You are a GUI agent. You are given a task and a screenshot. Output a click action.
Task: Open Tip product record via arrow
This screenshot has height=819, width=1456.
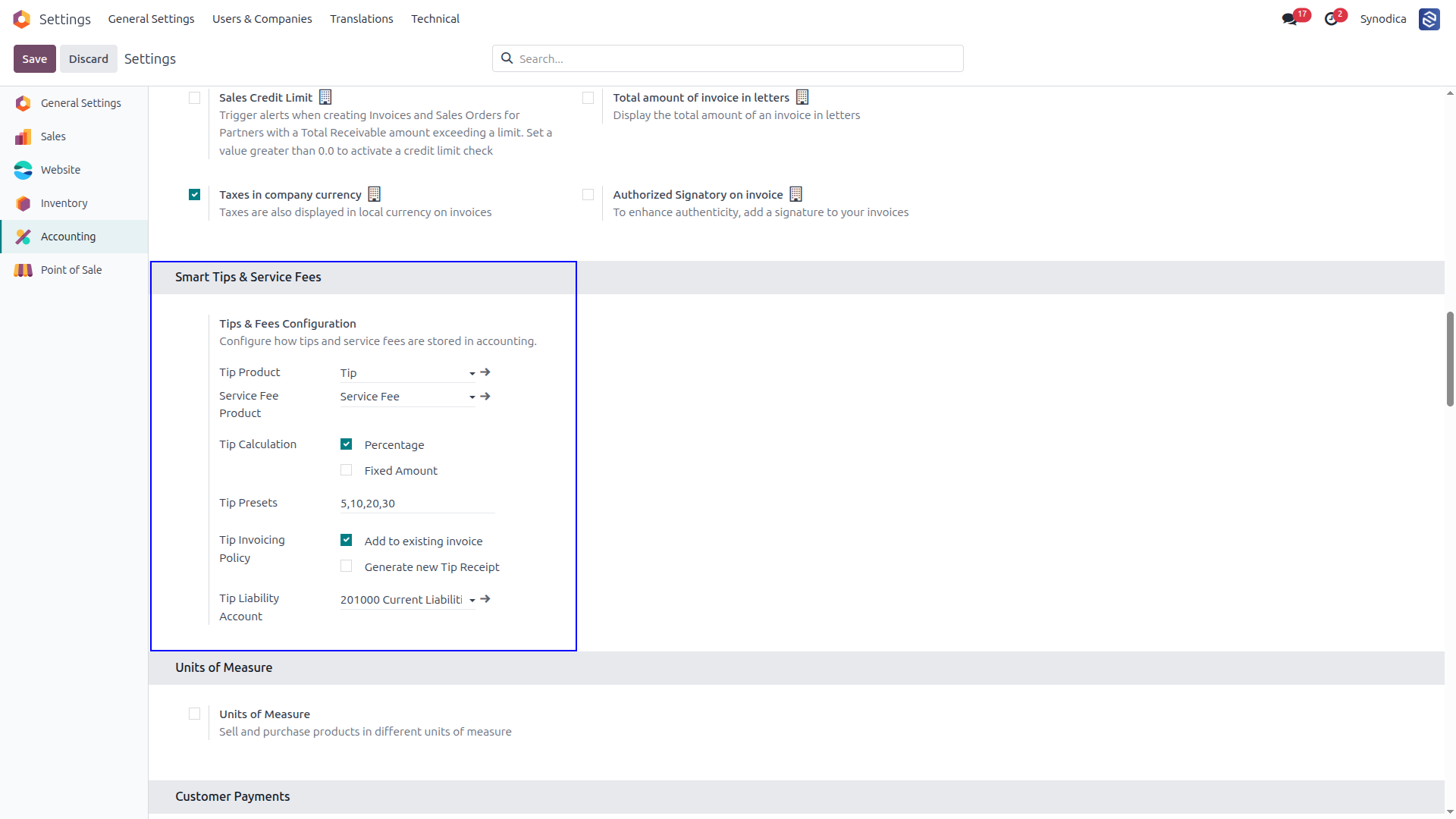[x=485, y=372]
